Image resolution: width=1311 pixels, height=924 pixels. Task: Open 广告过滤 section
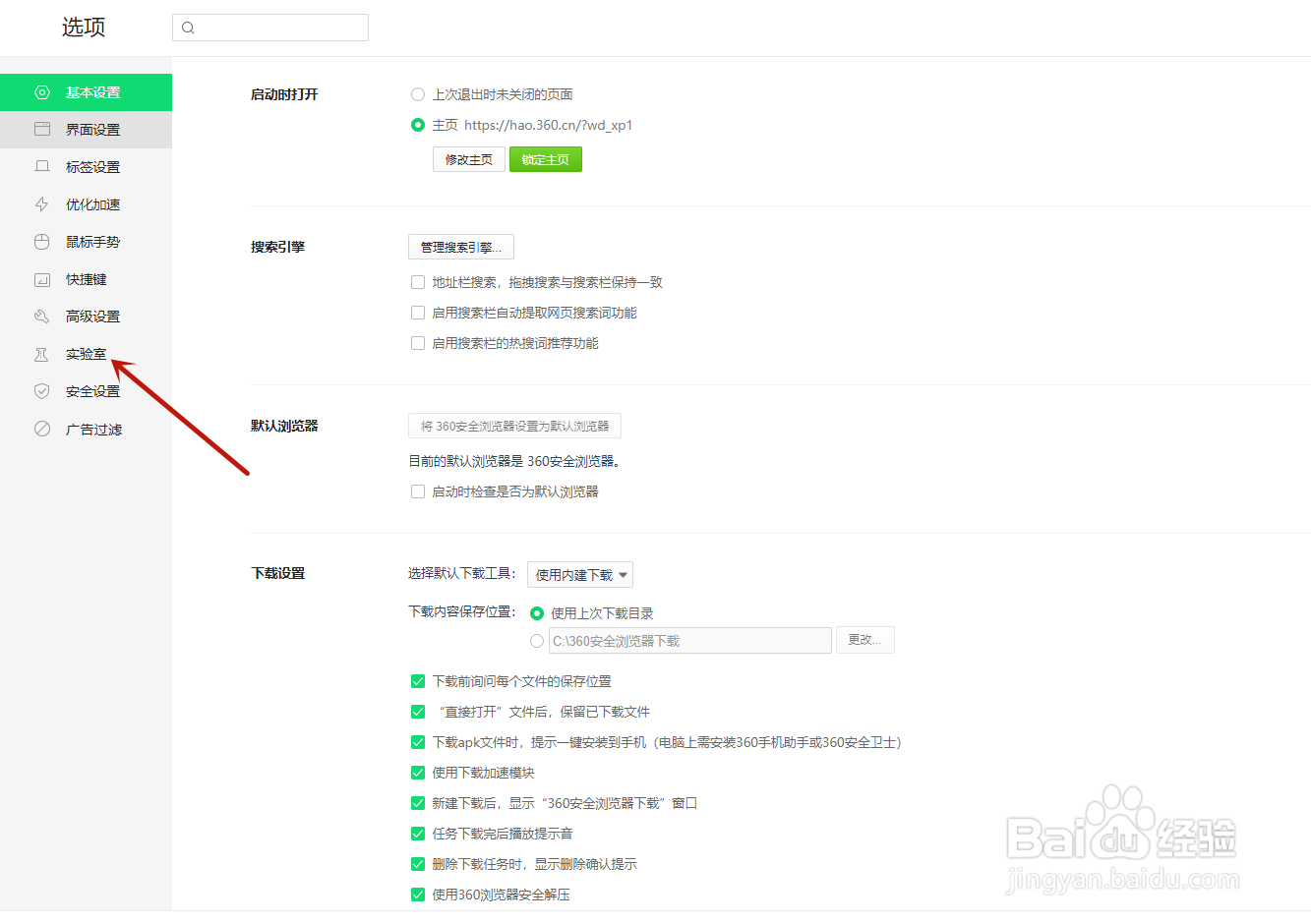(x=86, y=429)
